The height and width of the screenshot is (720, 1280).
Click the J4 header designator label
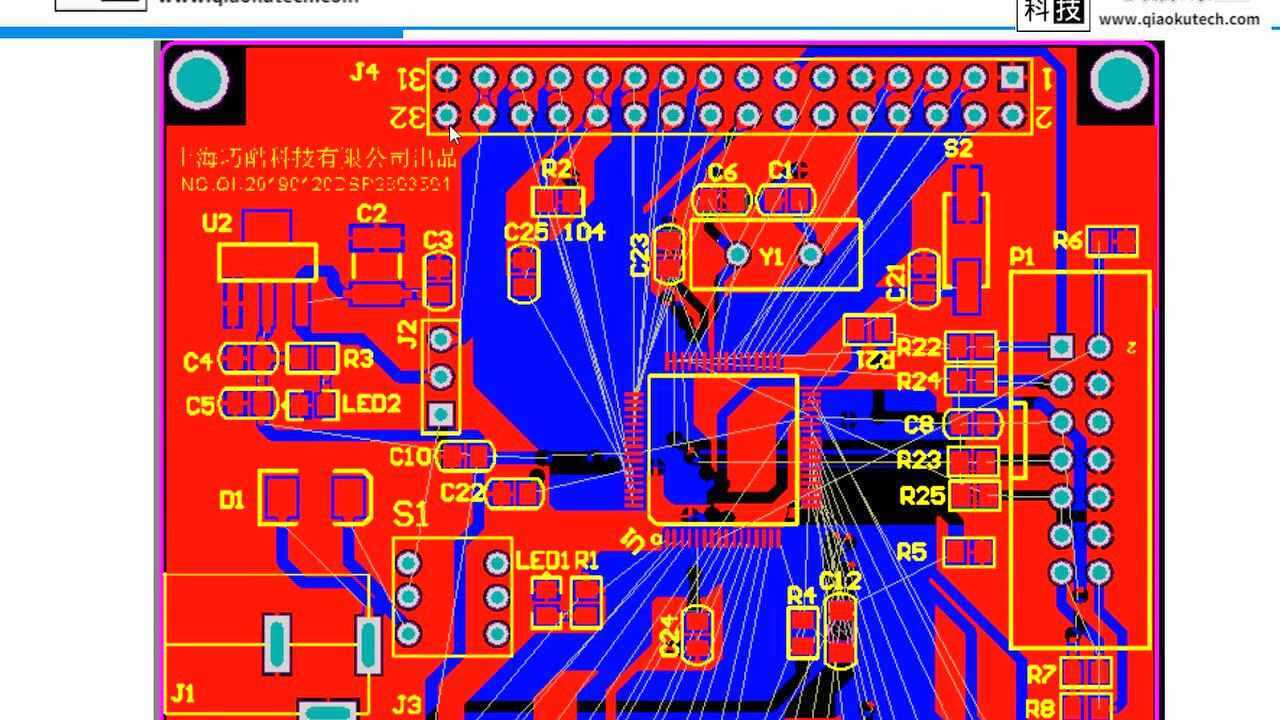tap(364, 72)
